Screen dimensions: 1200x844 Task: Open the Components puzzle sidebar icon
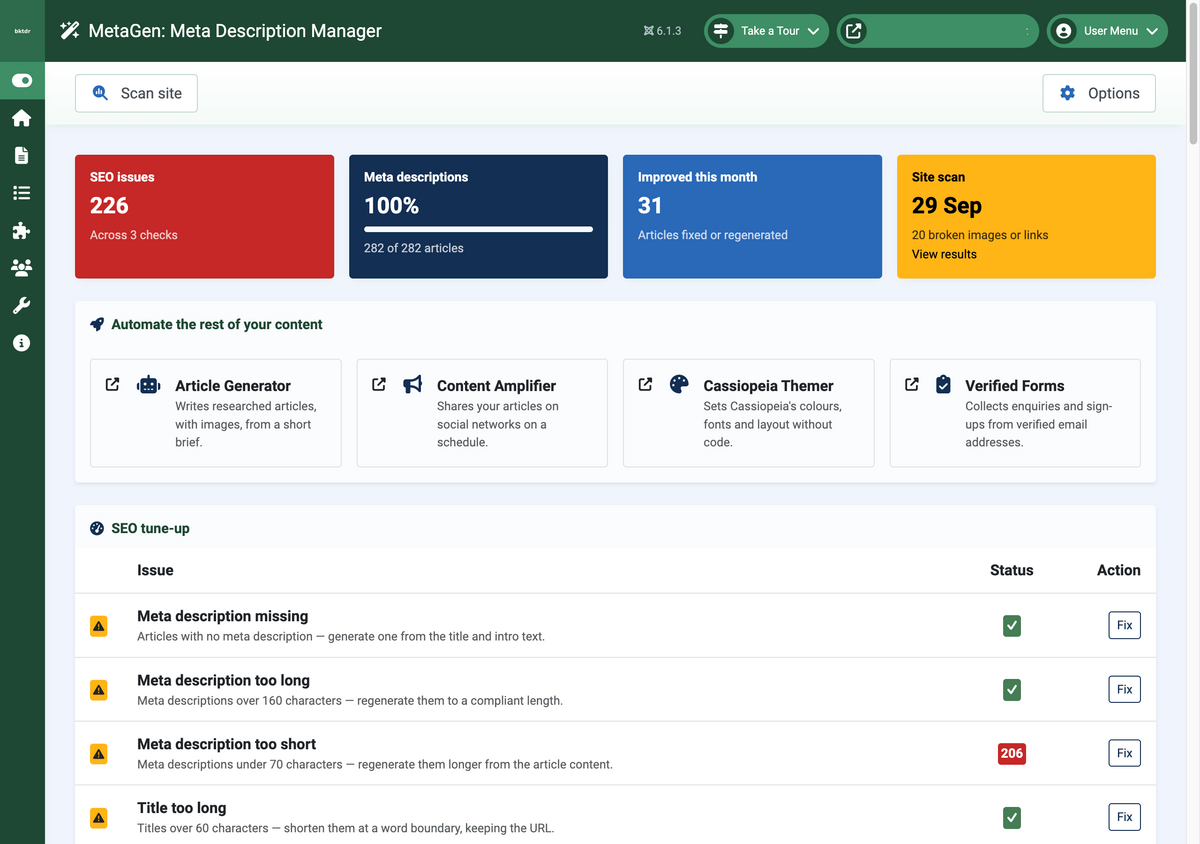pyautogui.click(x=22, y=230)
